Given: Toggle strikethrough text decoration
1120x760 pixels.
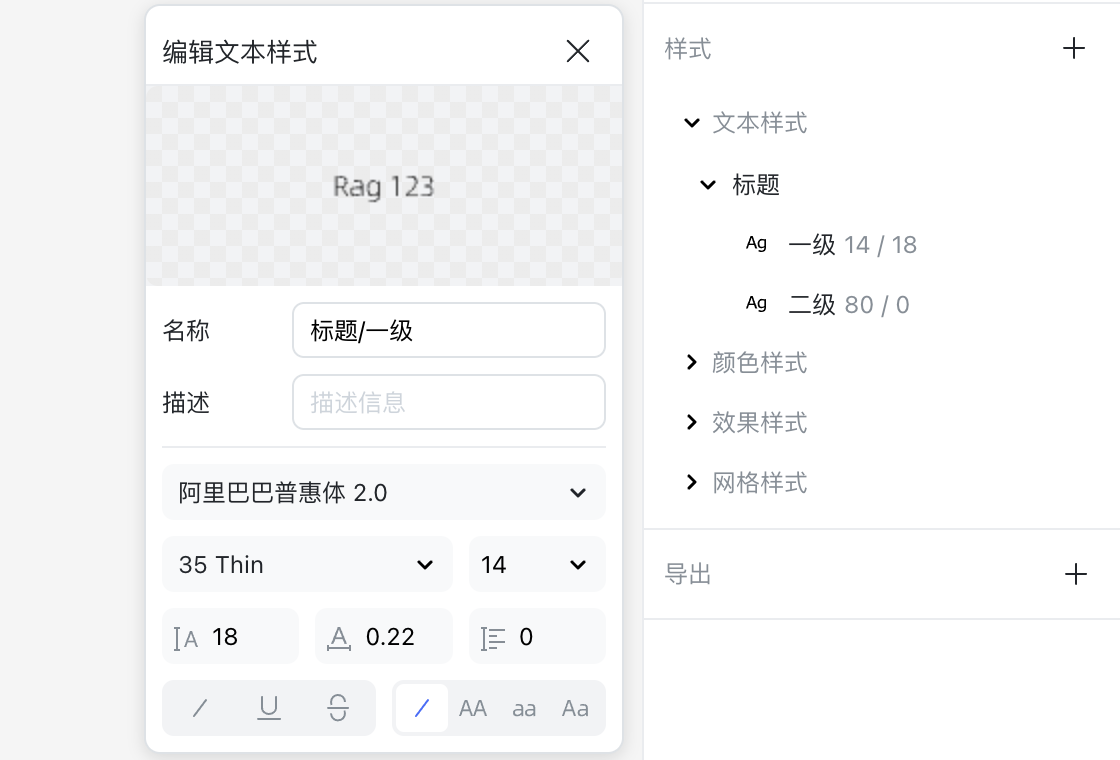Looking at the screenshot, I should click(338, 708).
